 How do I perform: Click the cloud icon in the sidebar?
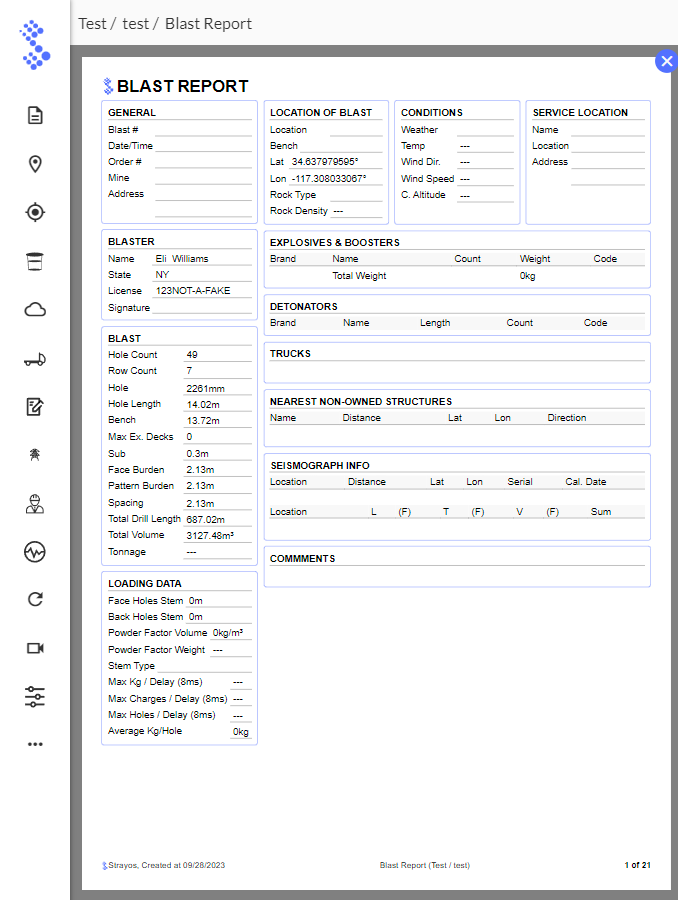[35, 309]
